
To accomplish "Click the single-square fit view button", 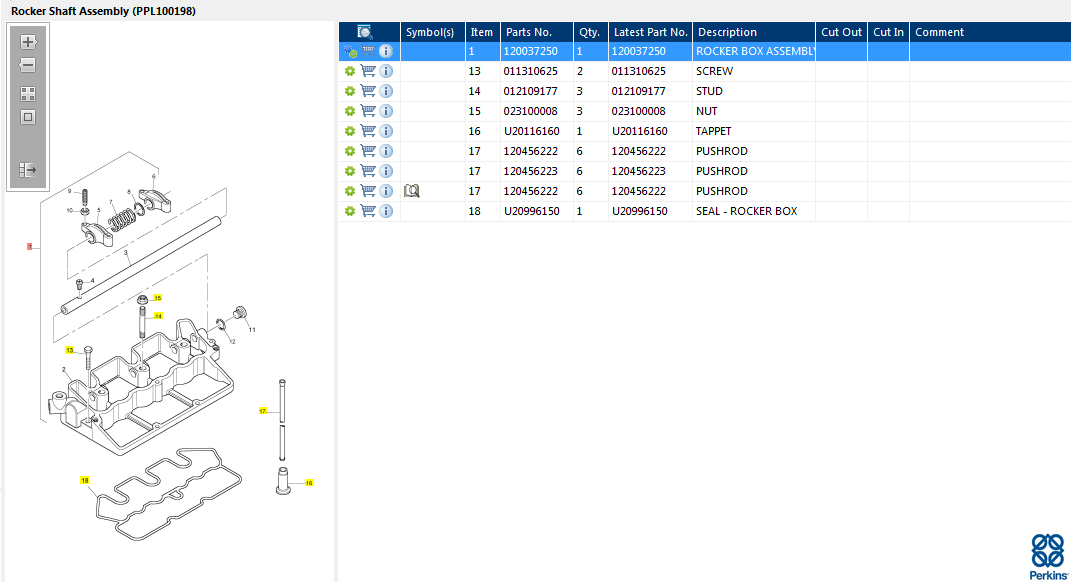I will pos(28,117).
